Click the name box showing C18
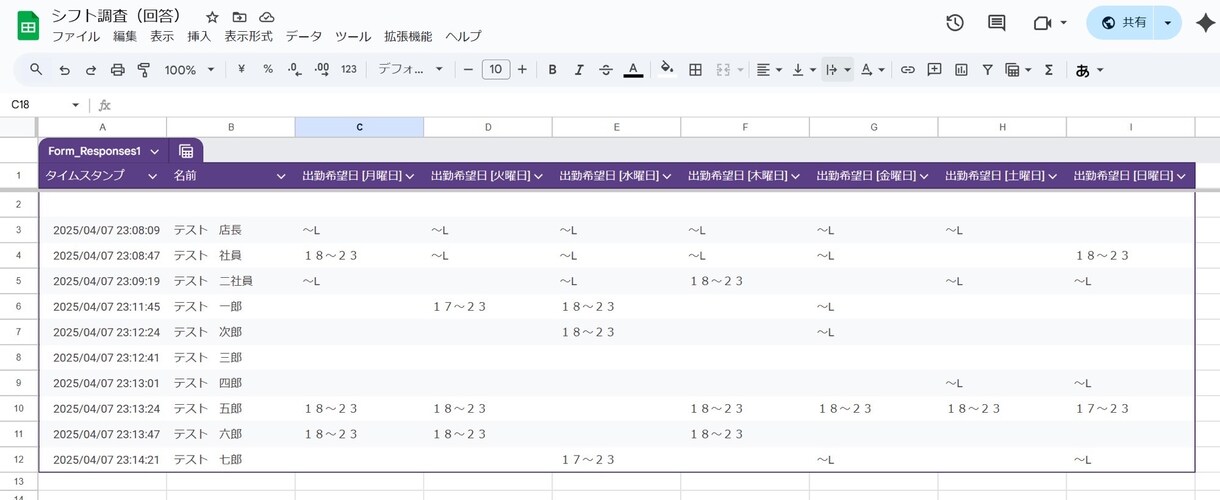1220x500 pixels. point(45,105)
